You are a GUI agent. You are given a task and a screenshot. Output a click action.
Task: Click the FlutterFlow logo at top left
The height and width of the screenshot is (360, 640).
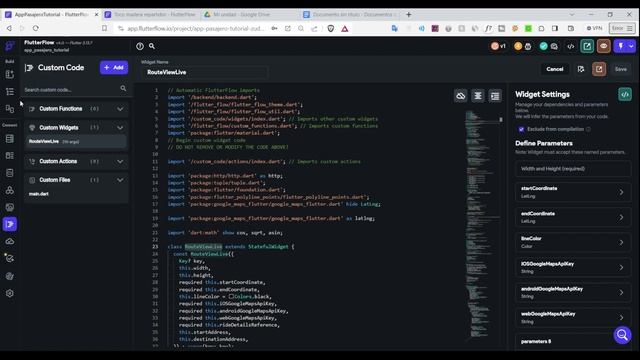(x=10, y=46)
